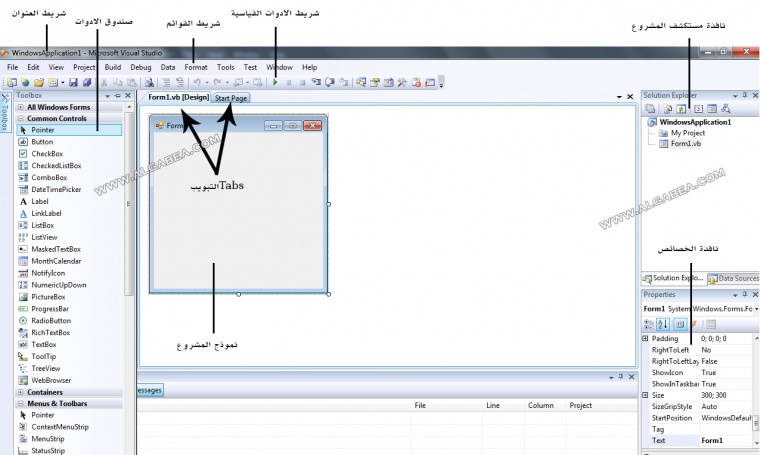Toggle Alphabetical sort in Properties toolbar

663,324
